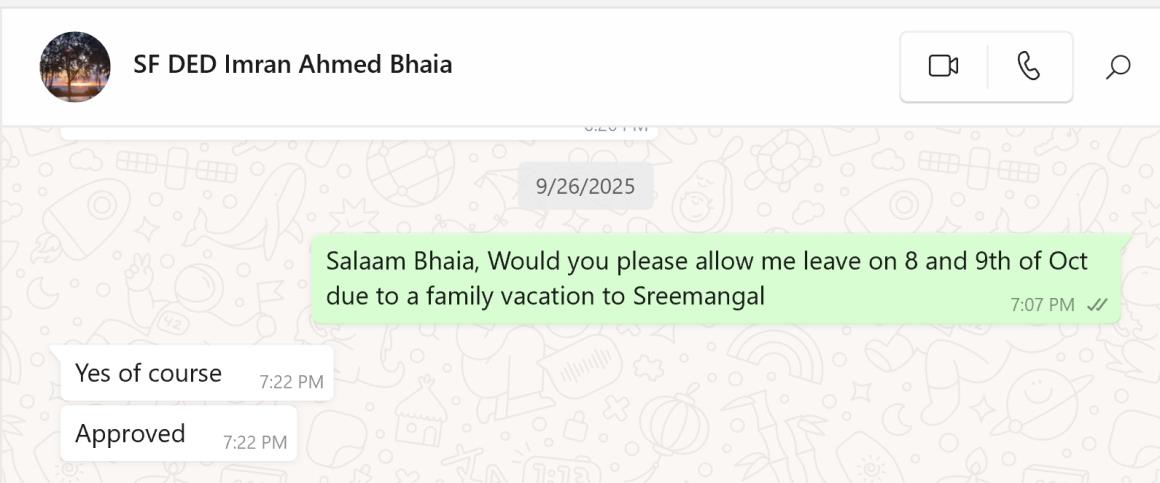Open the contact's profile picture
This screenshot has width=1160, height=483.
coord(75,67)
